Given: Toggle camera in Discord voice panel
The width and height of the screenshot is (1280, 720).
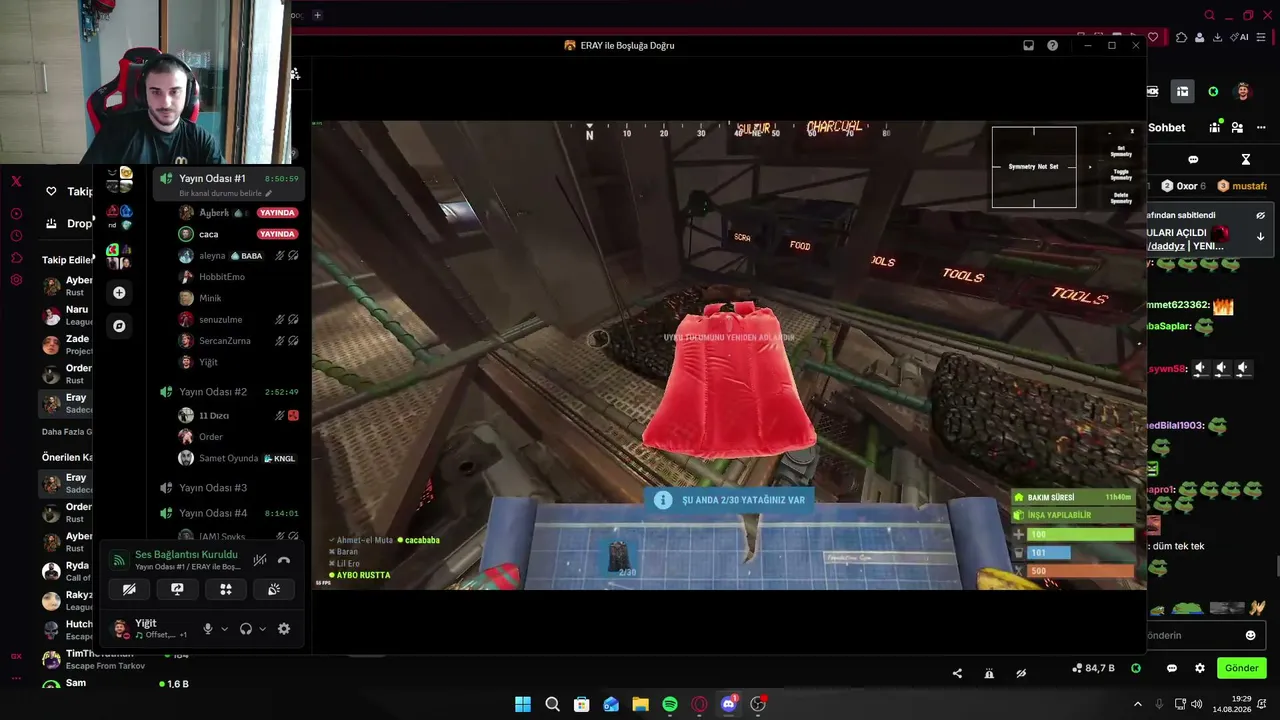Looking at the screenshot, I should pyautogui.click(x=129, y=590).
